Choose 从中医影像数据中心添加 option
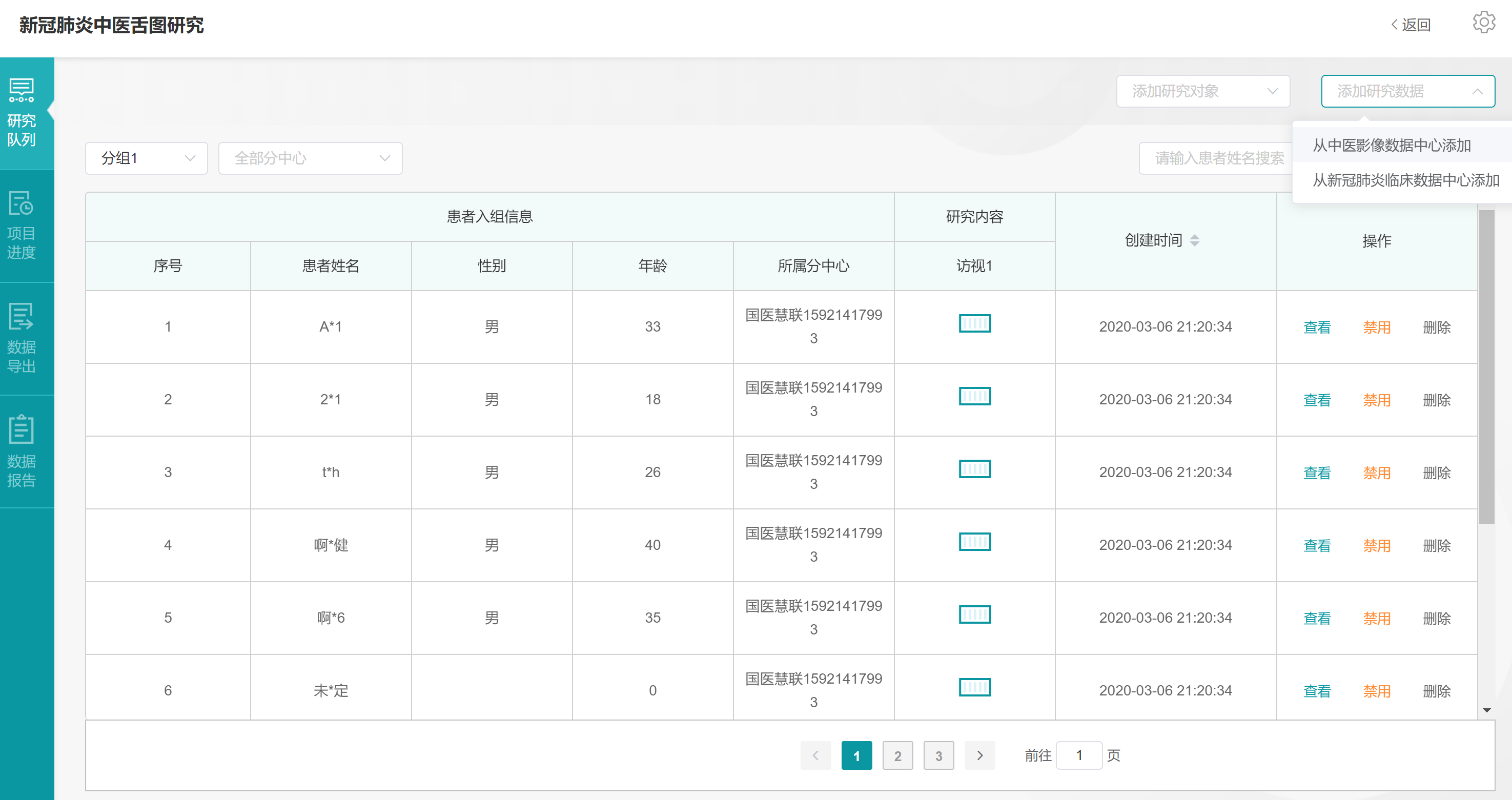Viewport: 1512px width, 800px height. (x=1391, y=146)
